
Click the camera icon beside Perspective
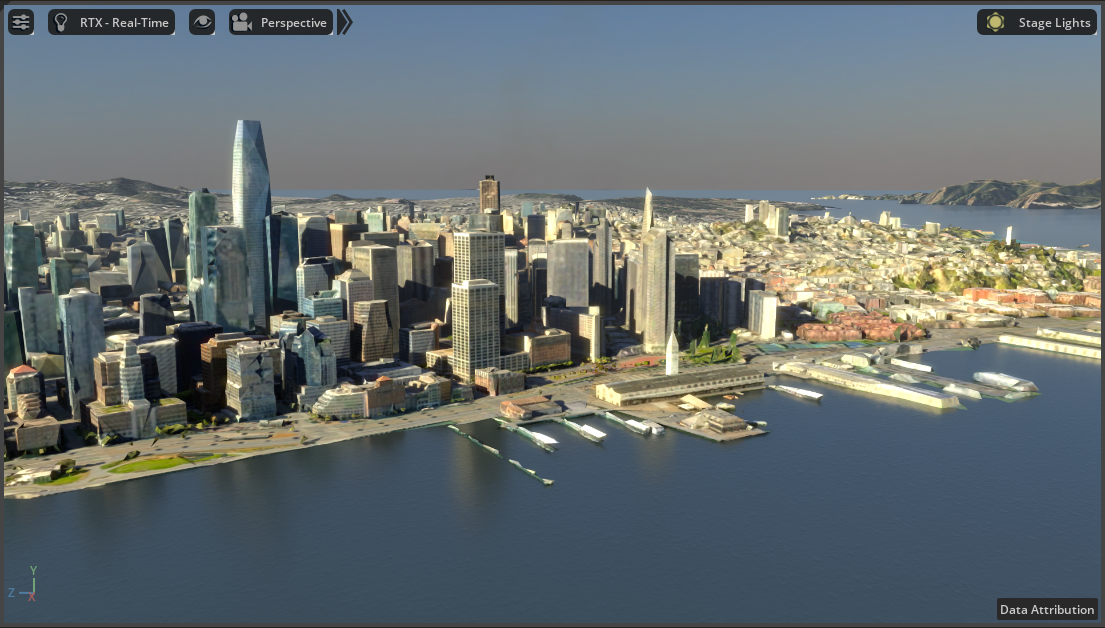pyautogui.click(x=240, y=21)
